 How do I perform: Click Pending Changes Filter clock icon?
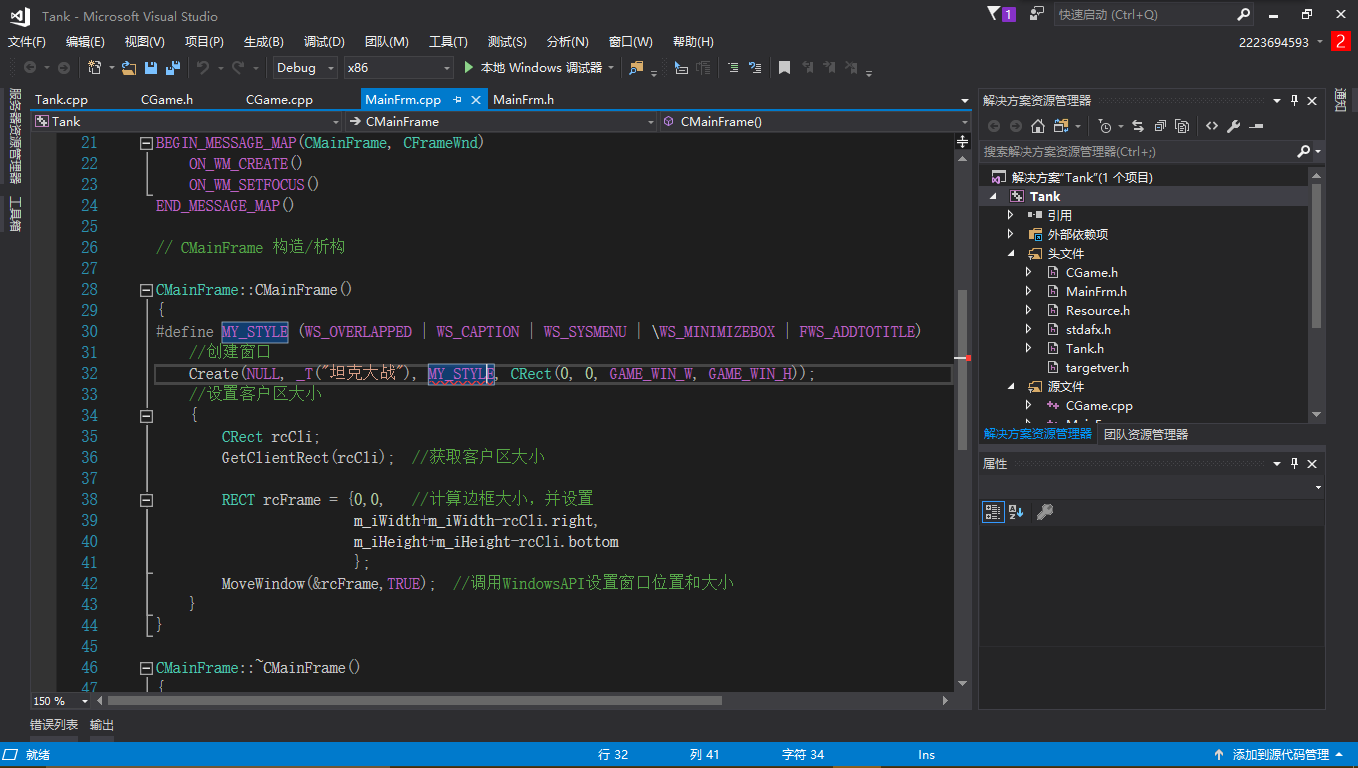pyautogui.click(x=1104, y=126)
